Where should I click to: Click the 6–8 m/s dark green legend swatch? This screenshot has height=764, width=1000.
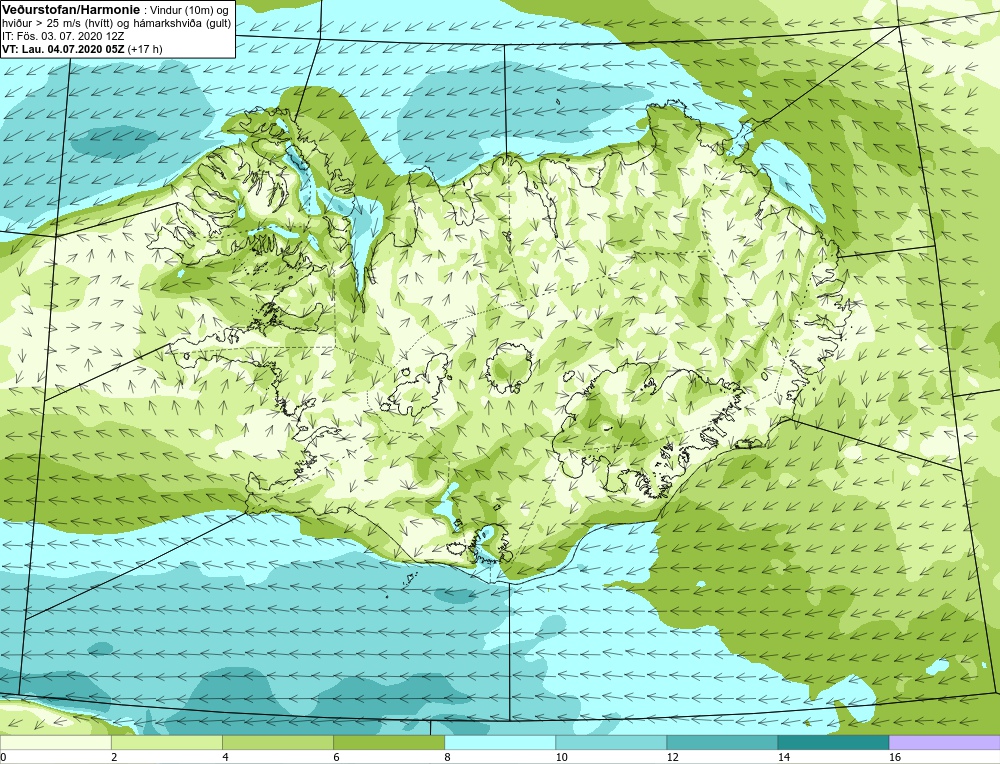[x=388, y=742]
